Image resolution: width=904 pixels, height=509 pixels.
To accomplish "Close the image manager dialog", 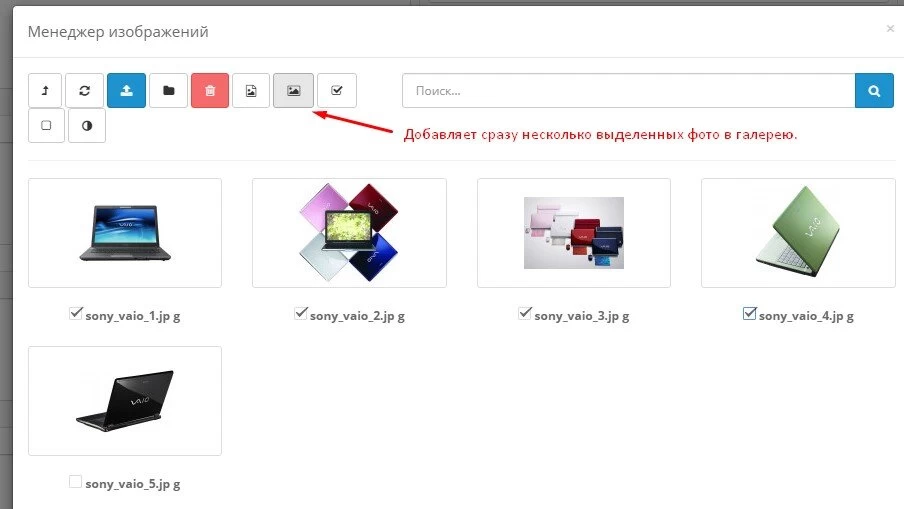I will 890,28.
